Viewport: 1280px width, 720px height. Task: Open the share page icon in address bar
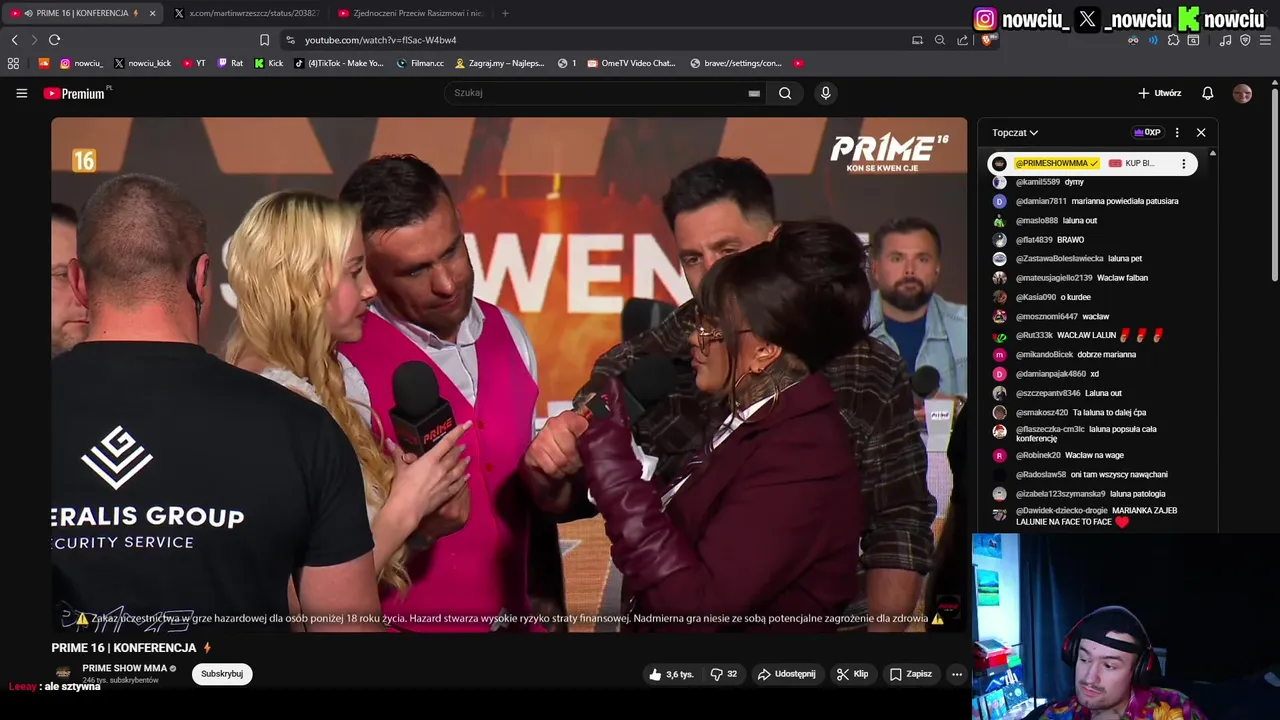(x=962, y=40)
